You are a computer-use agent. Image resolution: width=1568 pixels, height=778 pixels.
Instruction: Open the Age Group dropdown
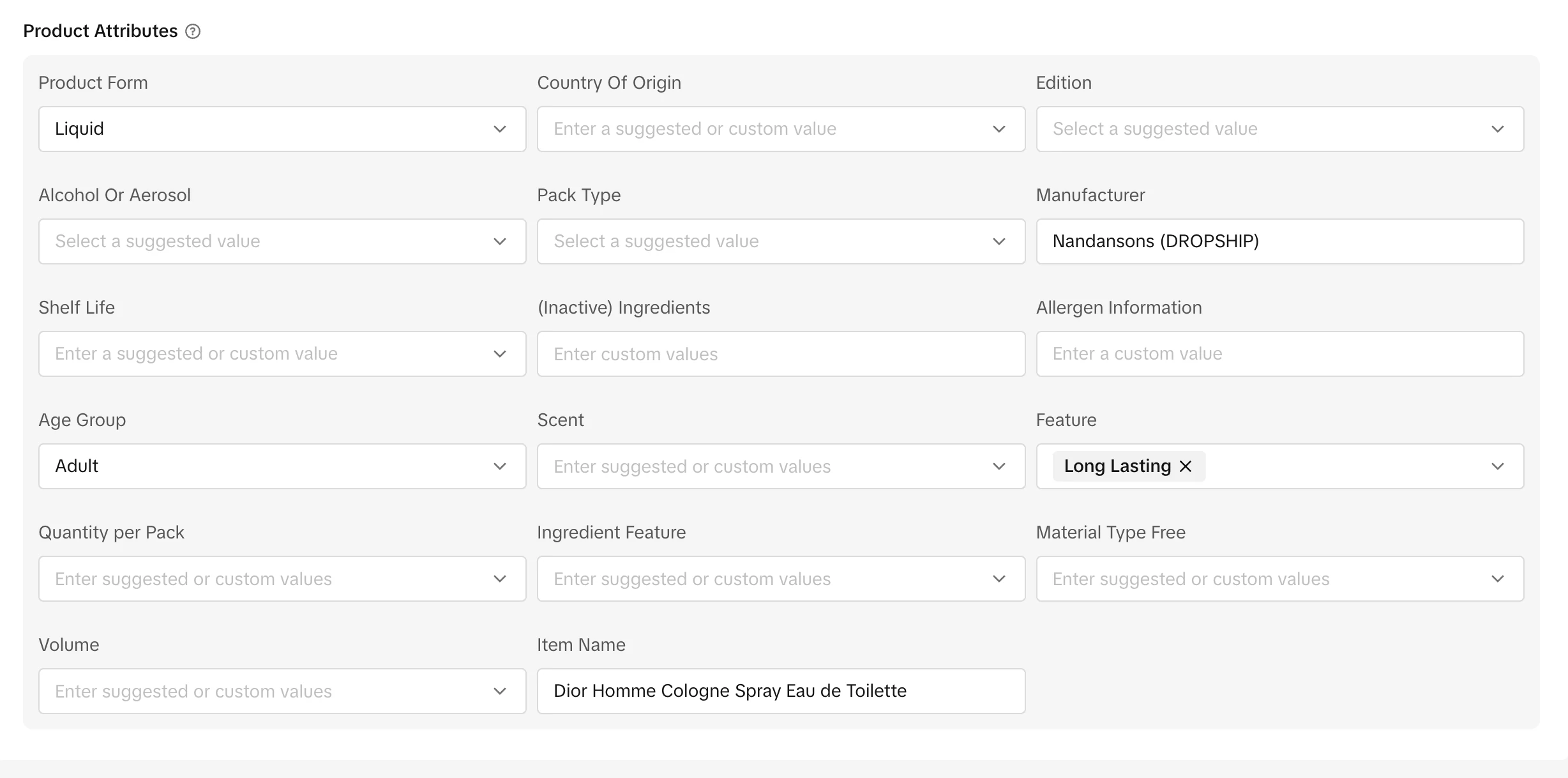[x=282, y=466]
